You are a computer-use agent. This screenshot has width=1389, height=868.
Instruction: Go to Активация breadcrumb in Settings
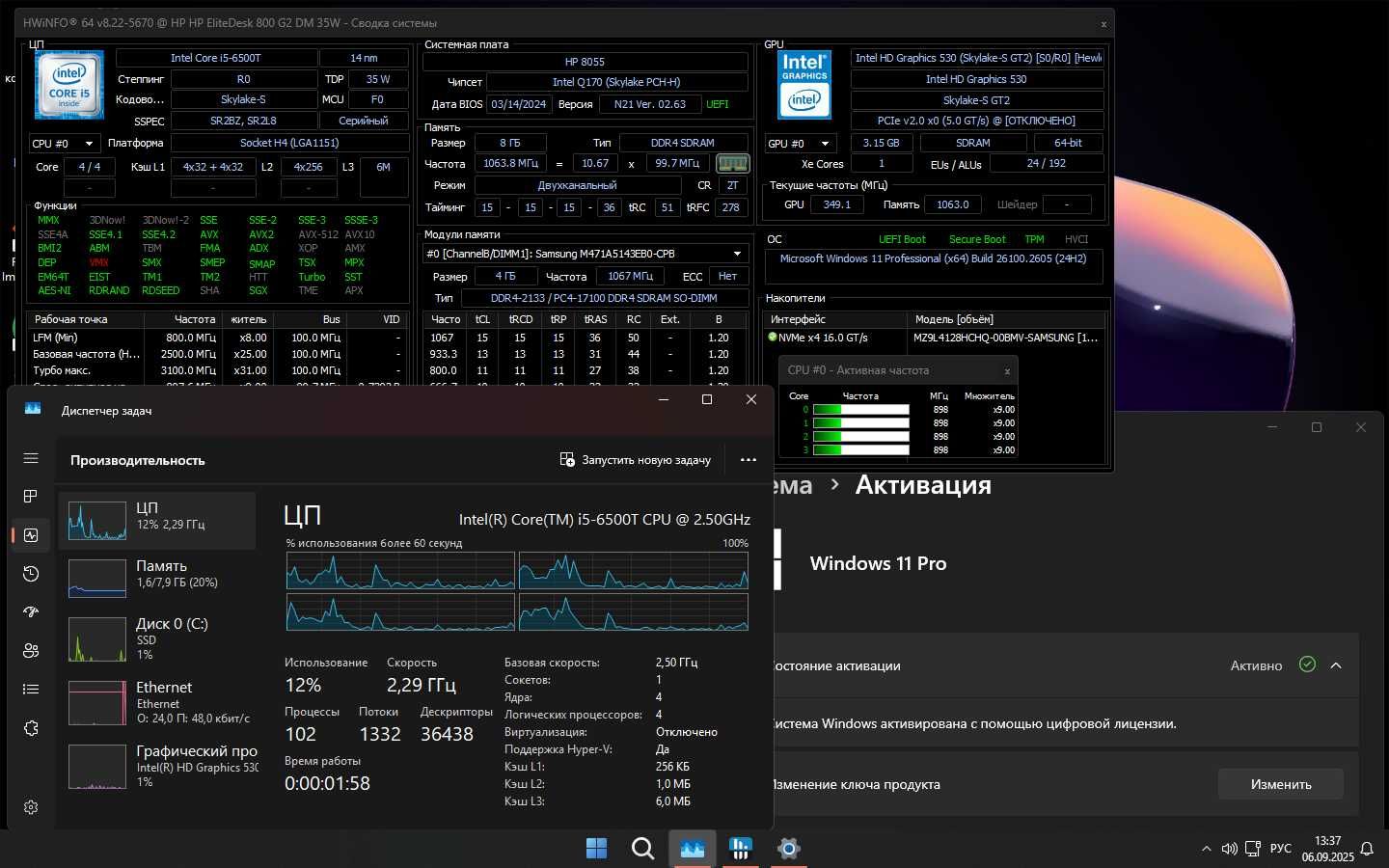pos(923,485)
